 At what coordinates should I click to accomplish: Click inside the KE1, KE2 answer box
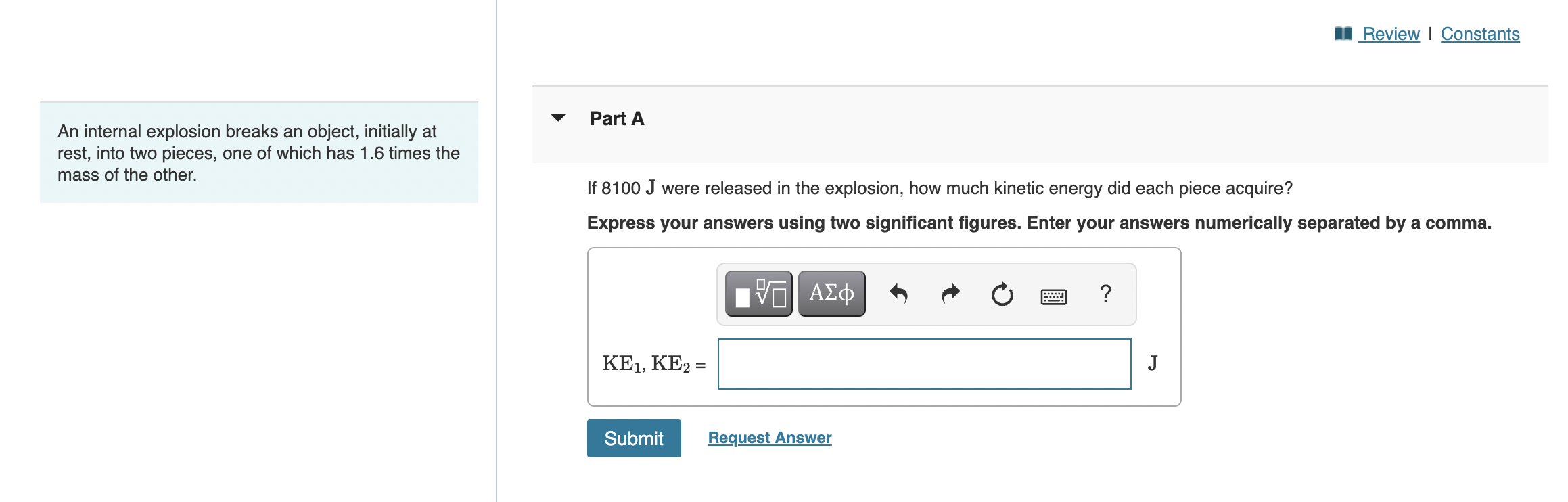[x=923, y=363]
